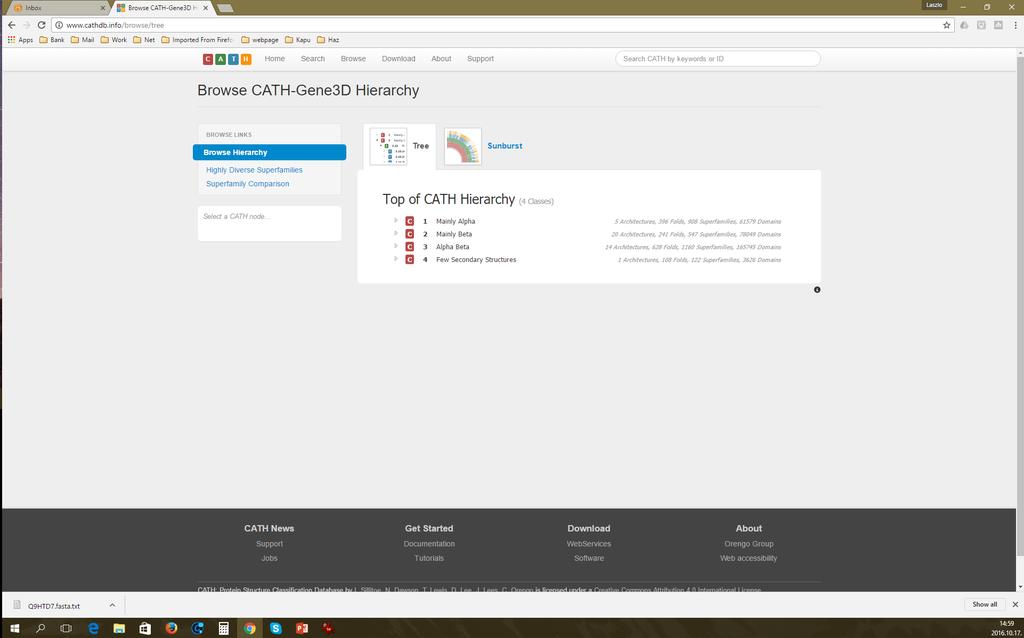Bookmark this page with the star icon
The height and width of the screenshot is (638, 1024).
pos(946,25)
